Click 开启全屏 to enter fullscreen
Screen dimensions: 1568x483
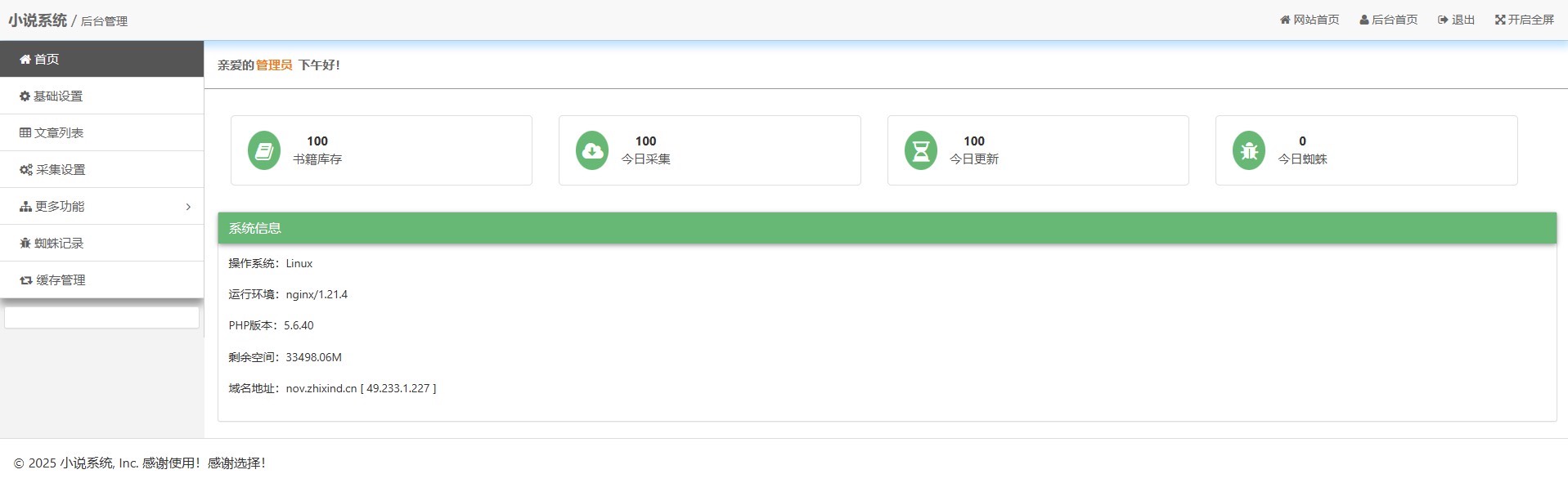(x=1525, y=20)
